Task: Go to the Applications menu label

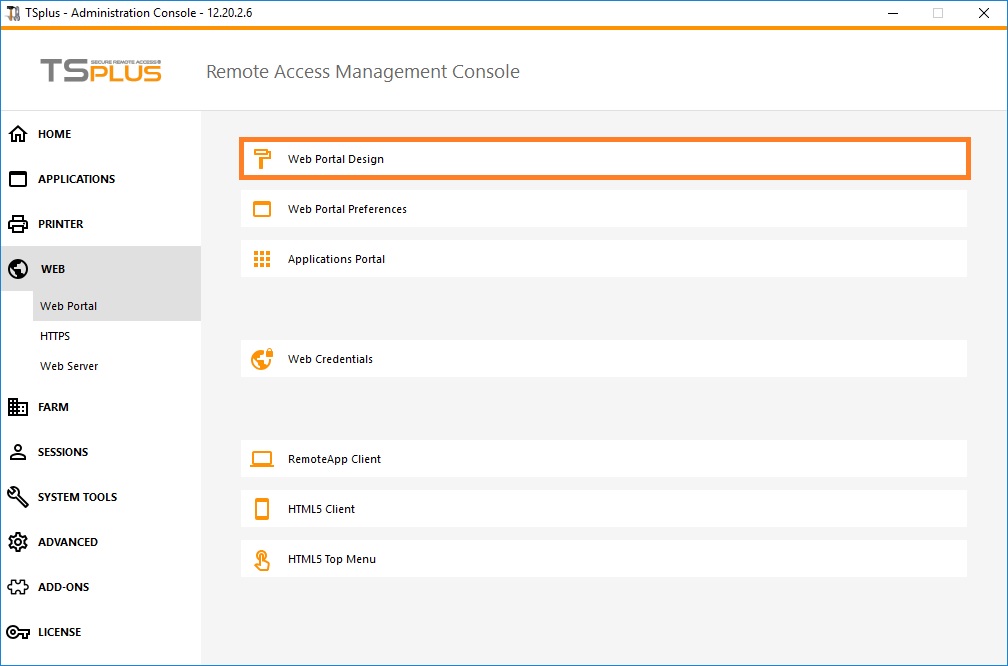Action: point(76,179)
